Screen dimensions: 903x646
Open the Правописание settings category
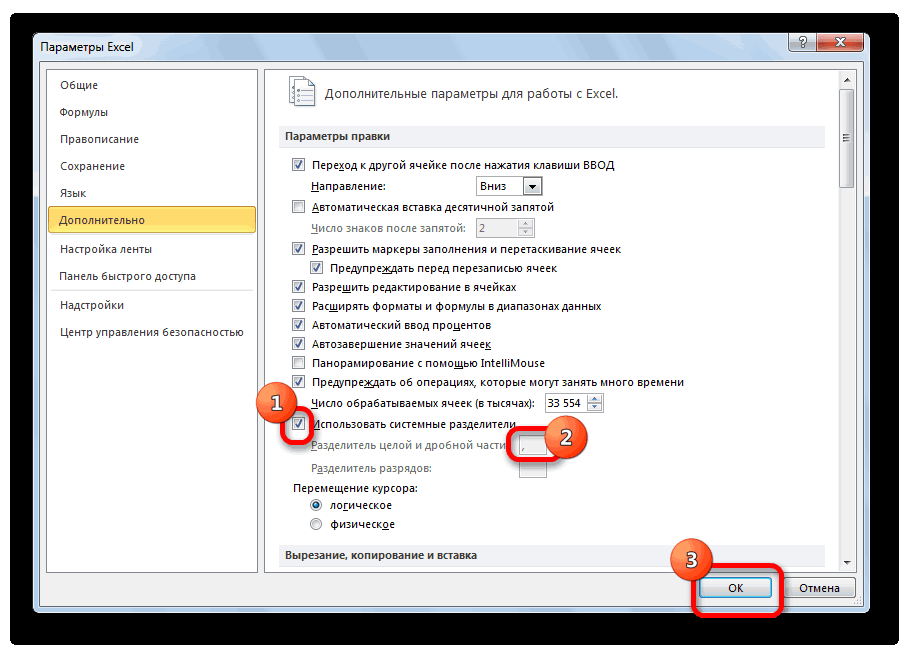pos(99,139)
